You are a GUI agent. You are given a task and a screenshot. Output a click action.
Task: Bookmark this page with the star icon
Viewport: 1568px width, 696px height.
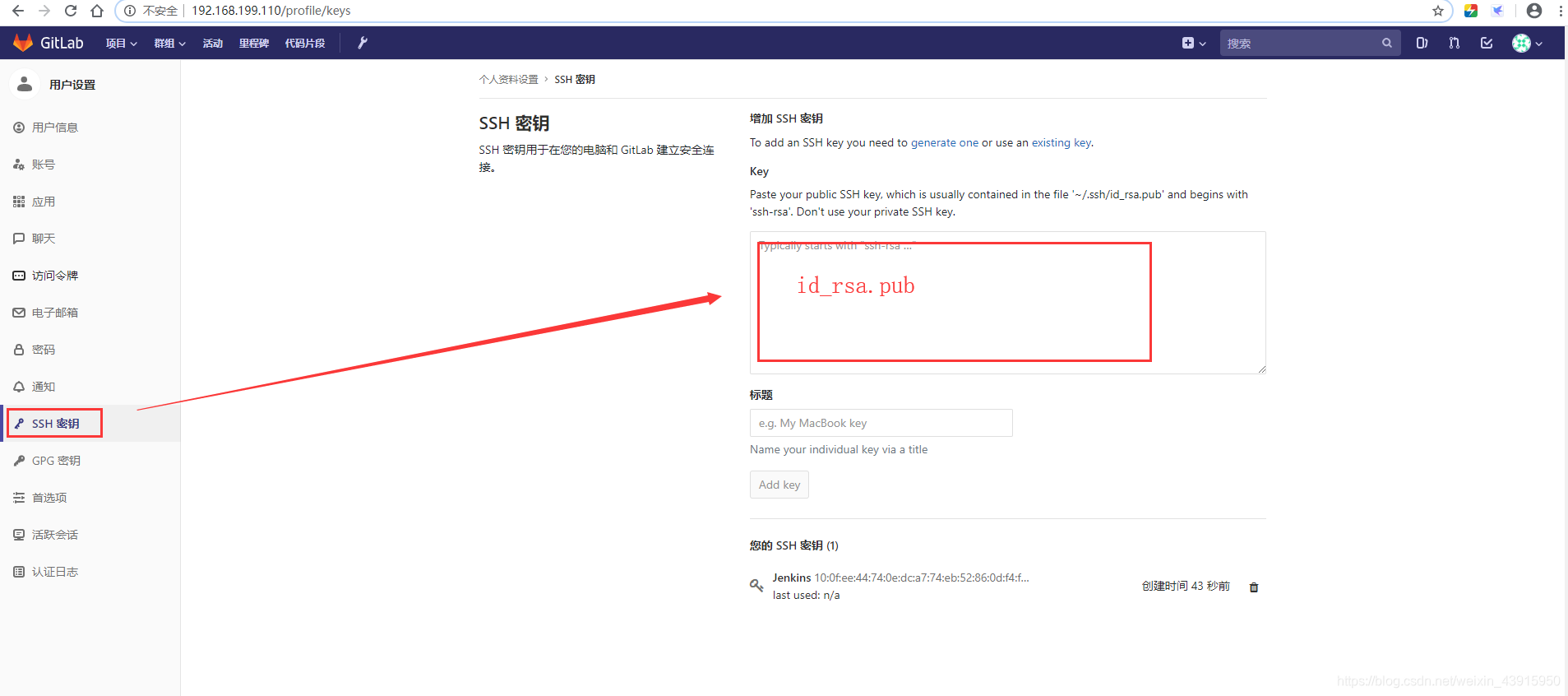point(1438,11)
